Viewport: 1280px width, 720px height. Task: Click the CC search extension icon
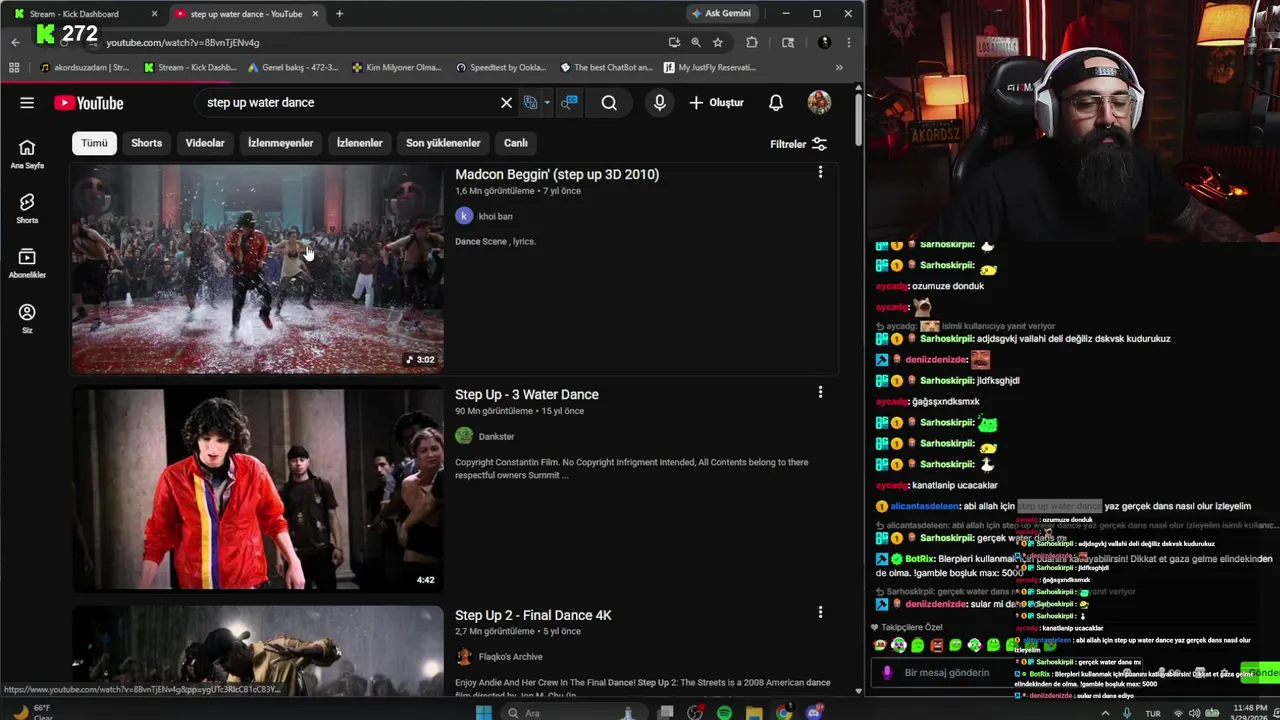click(569, 103)
